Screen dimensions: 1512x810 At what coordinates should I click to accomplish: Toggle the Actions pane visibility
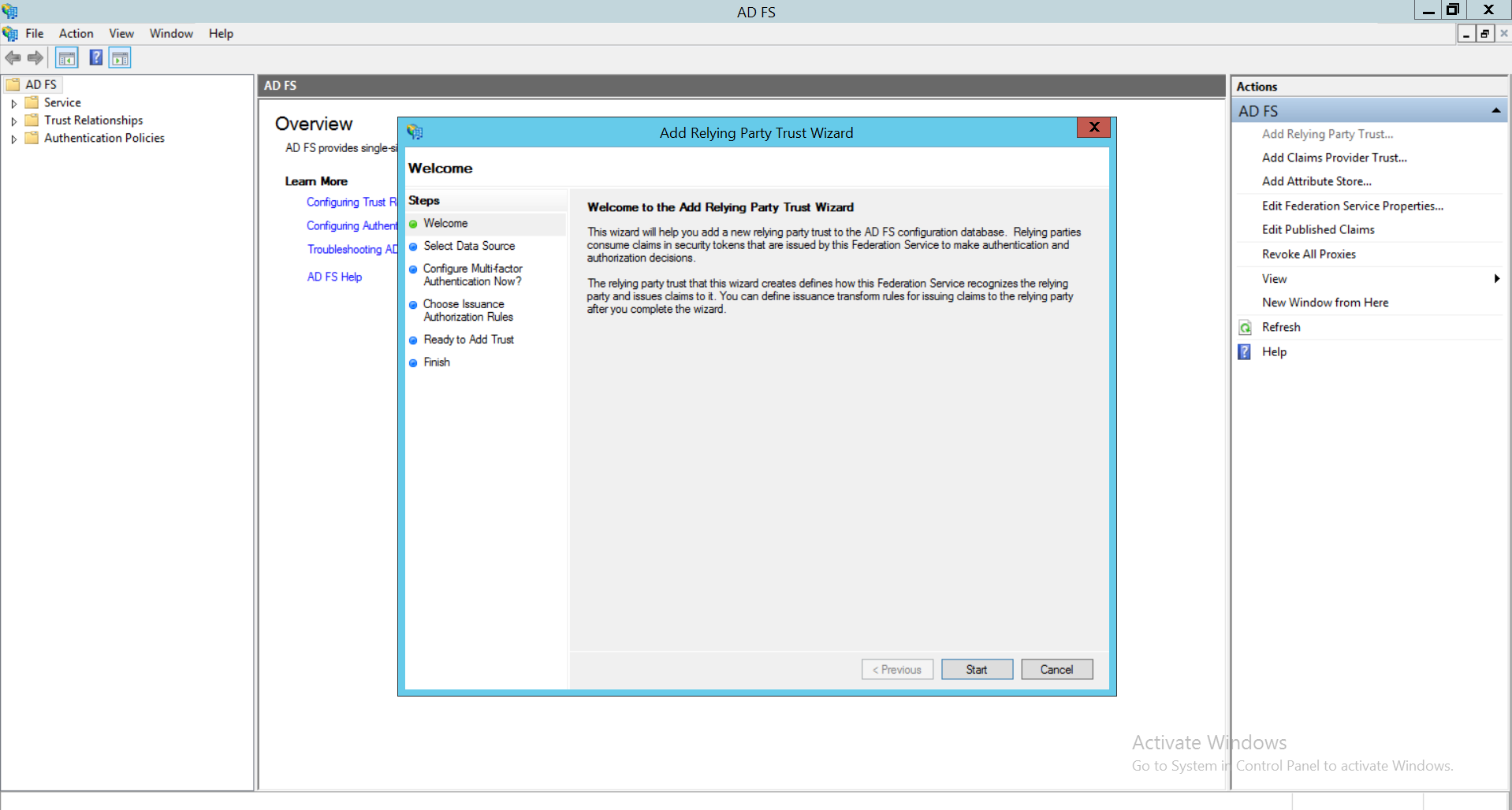point(120,57)
